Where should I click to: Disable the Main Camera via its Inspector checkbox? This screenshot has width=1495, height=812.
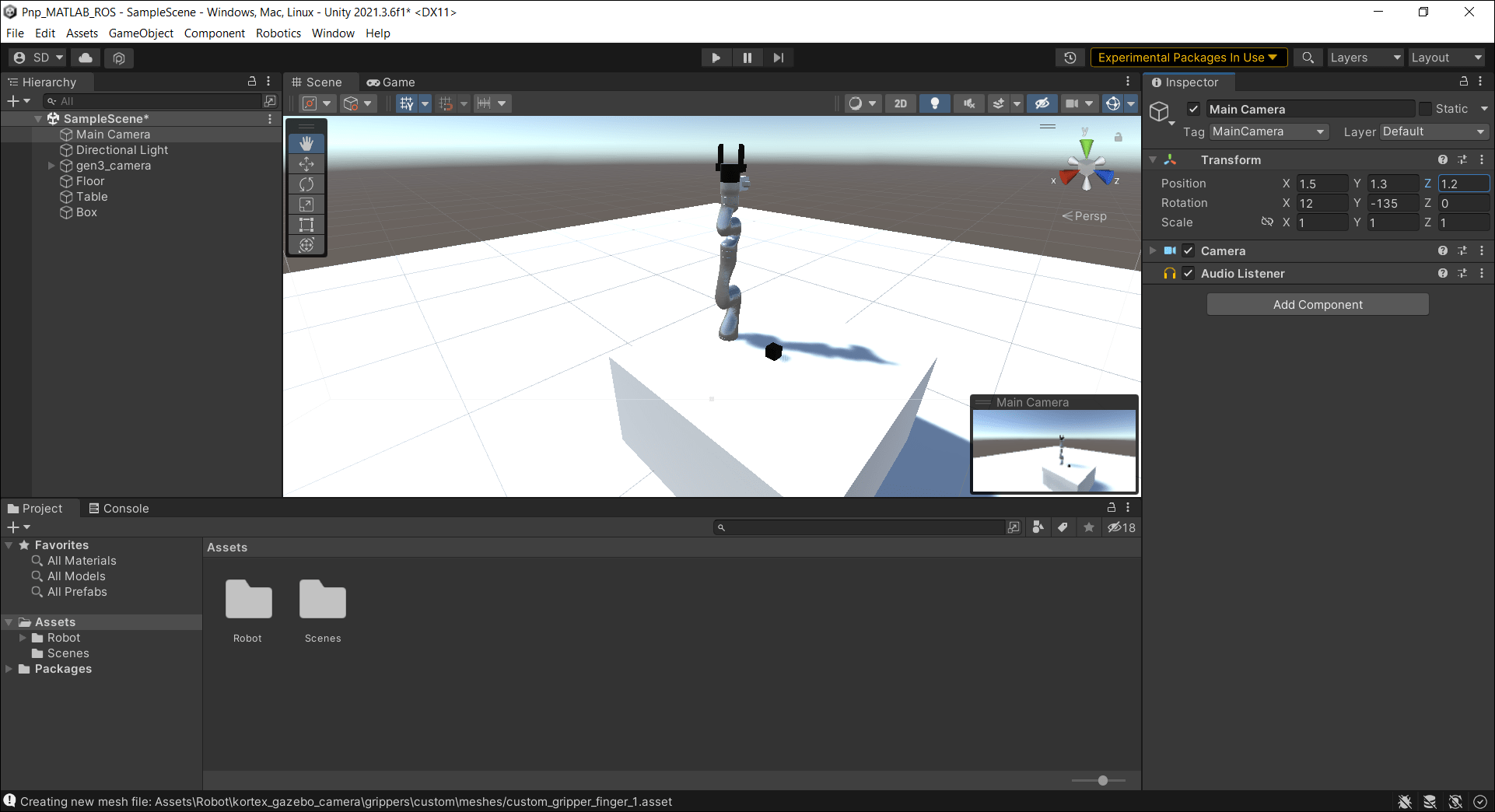tap(1193, 109)
